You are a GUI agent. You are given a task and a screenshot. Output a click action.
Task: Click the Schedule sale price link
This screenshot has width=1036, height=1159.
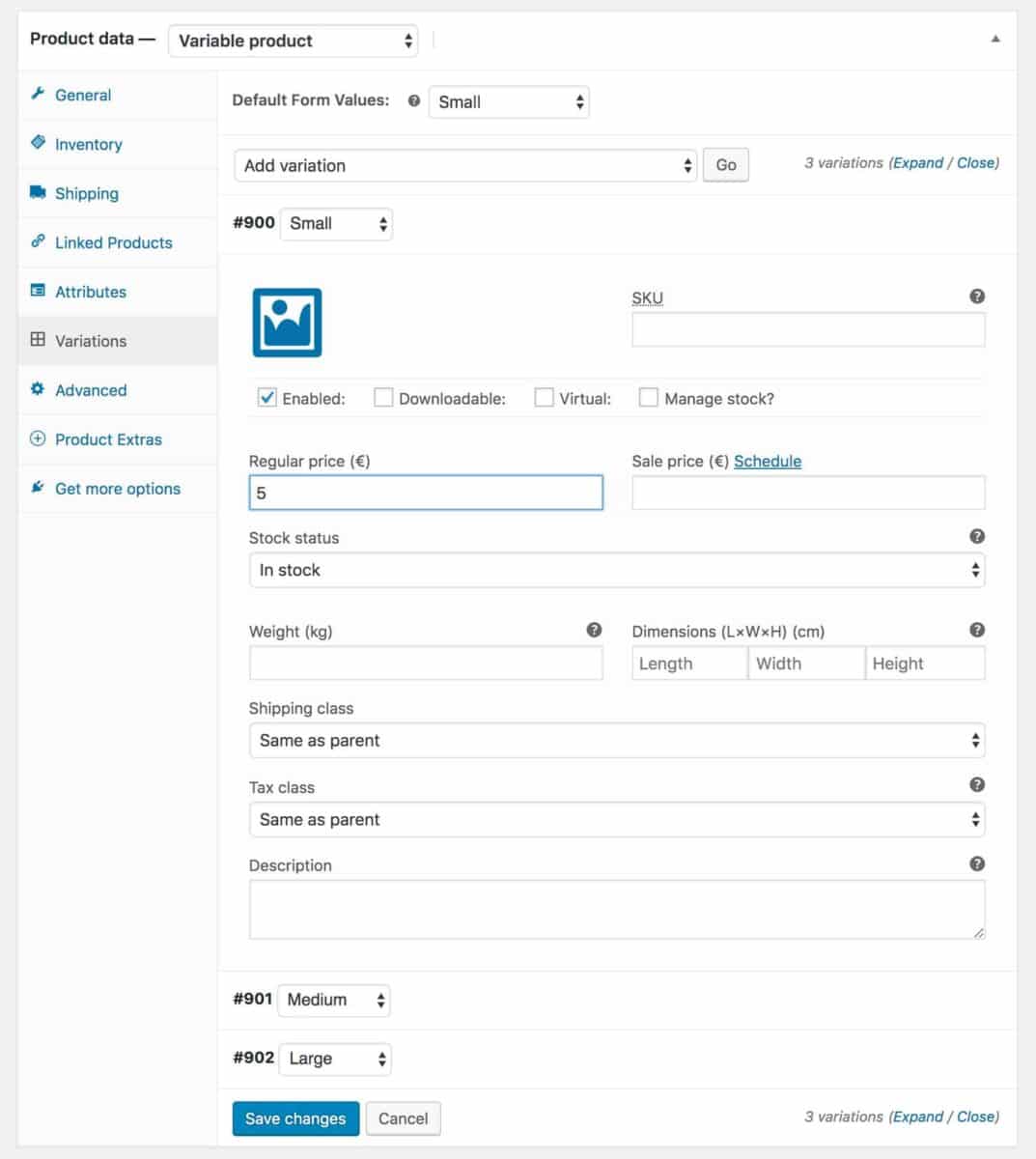(767, 461)
